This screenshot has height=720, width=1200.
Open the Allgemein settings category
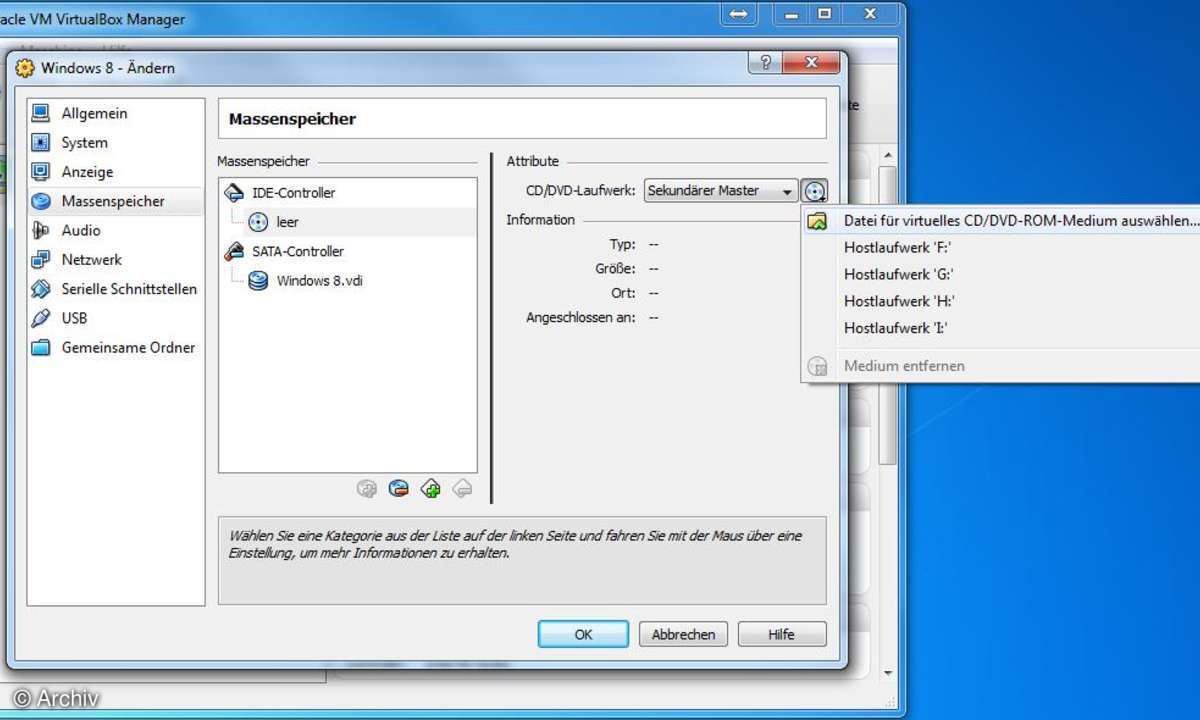pyautogui.click(x=94, y=114)
